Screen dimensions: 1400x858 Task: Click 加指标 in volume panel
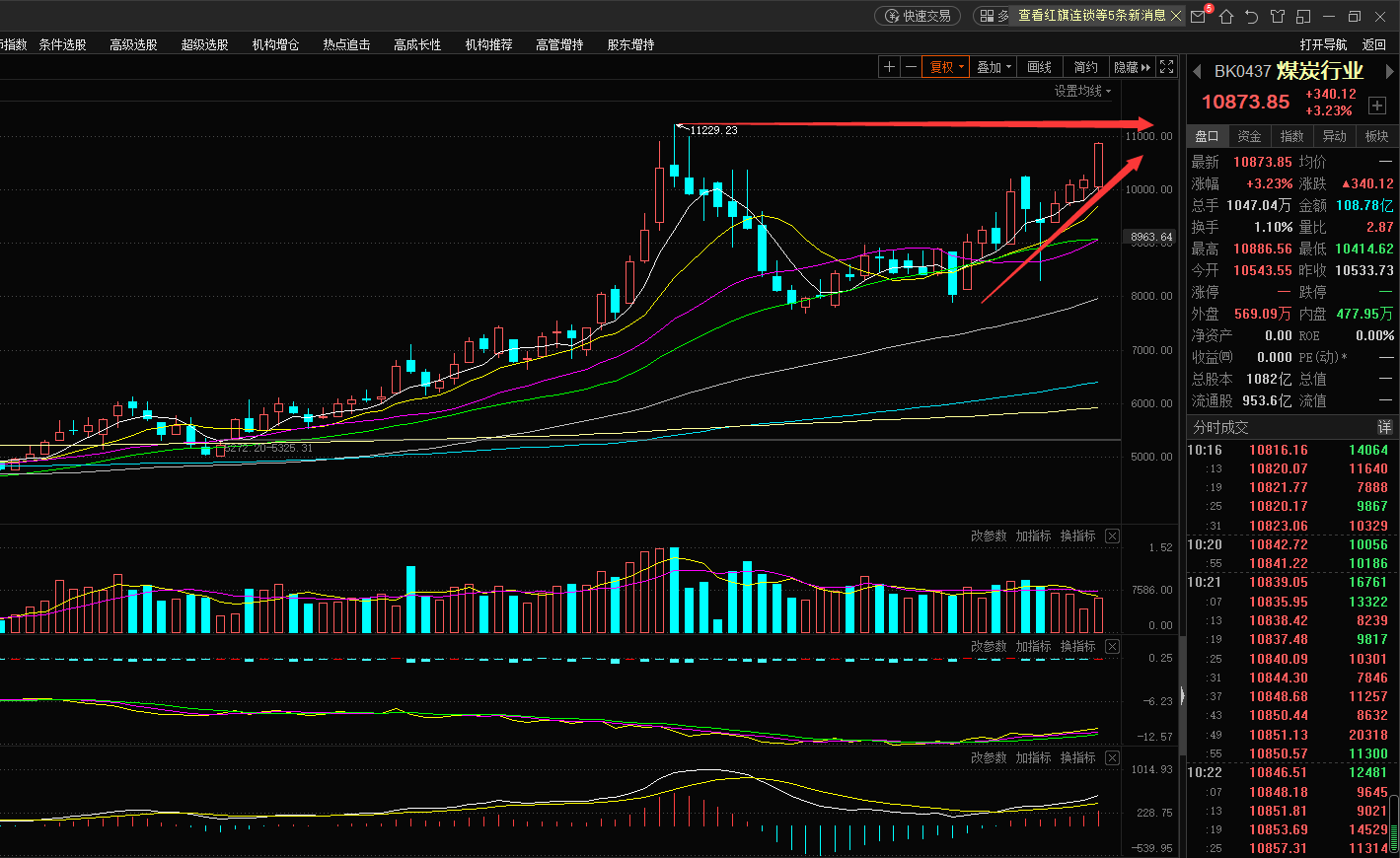click(x=1033, y=536)
